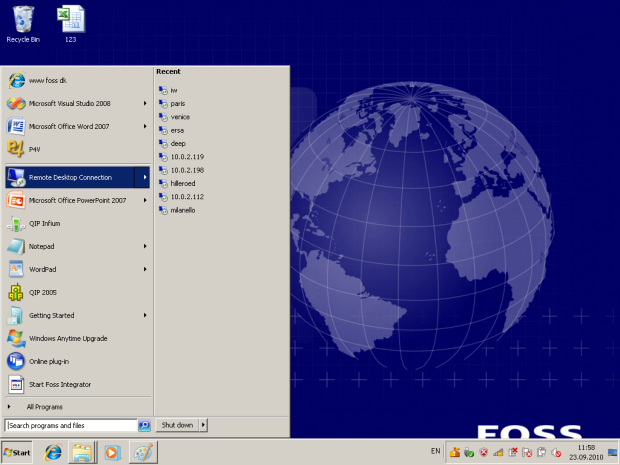This screenshot has width=620, height=465.
Task: Open the 123 Excel file on desktop
Action: point(71,24)
